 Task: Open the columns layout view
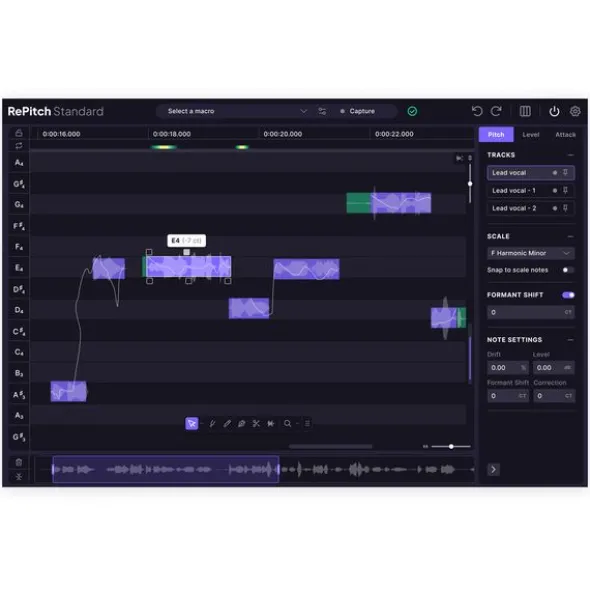[525, 111]
